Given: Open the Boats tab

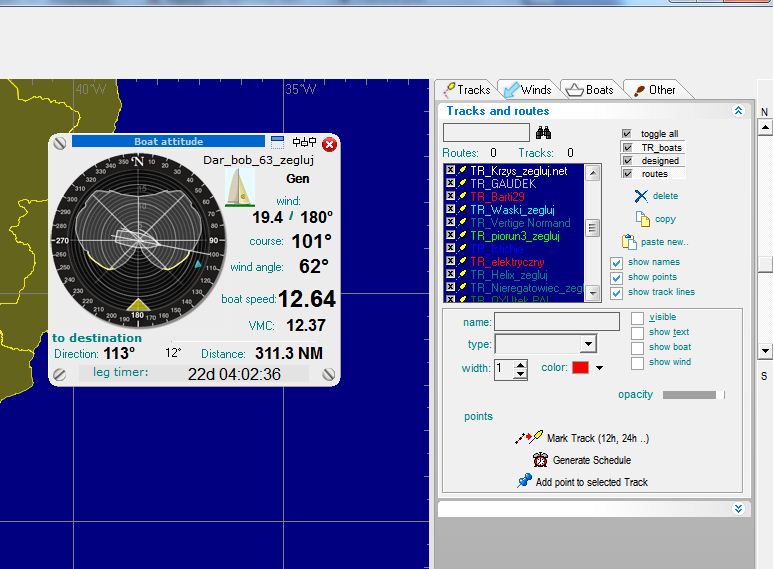Looking at the screenshot, I should 590,90.
